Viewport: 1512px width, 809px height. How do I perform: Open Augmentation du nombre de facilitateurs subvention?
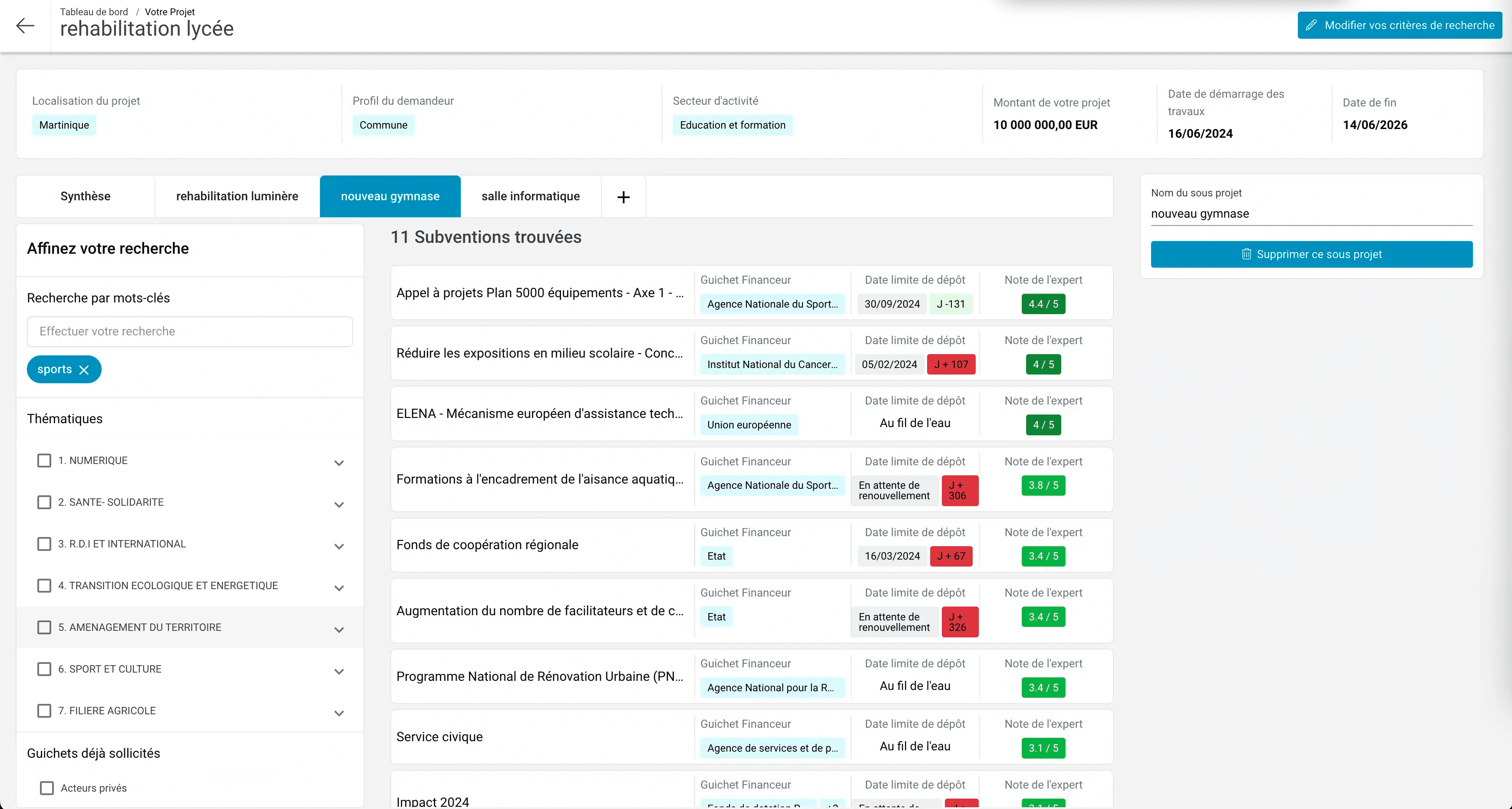[540, 610]
